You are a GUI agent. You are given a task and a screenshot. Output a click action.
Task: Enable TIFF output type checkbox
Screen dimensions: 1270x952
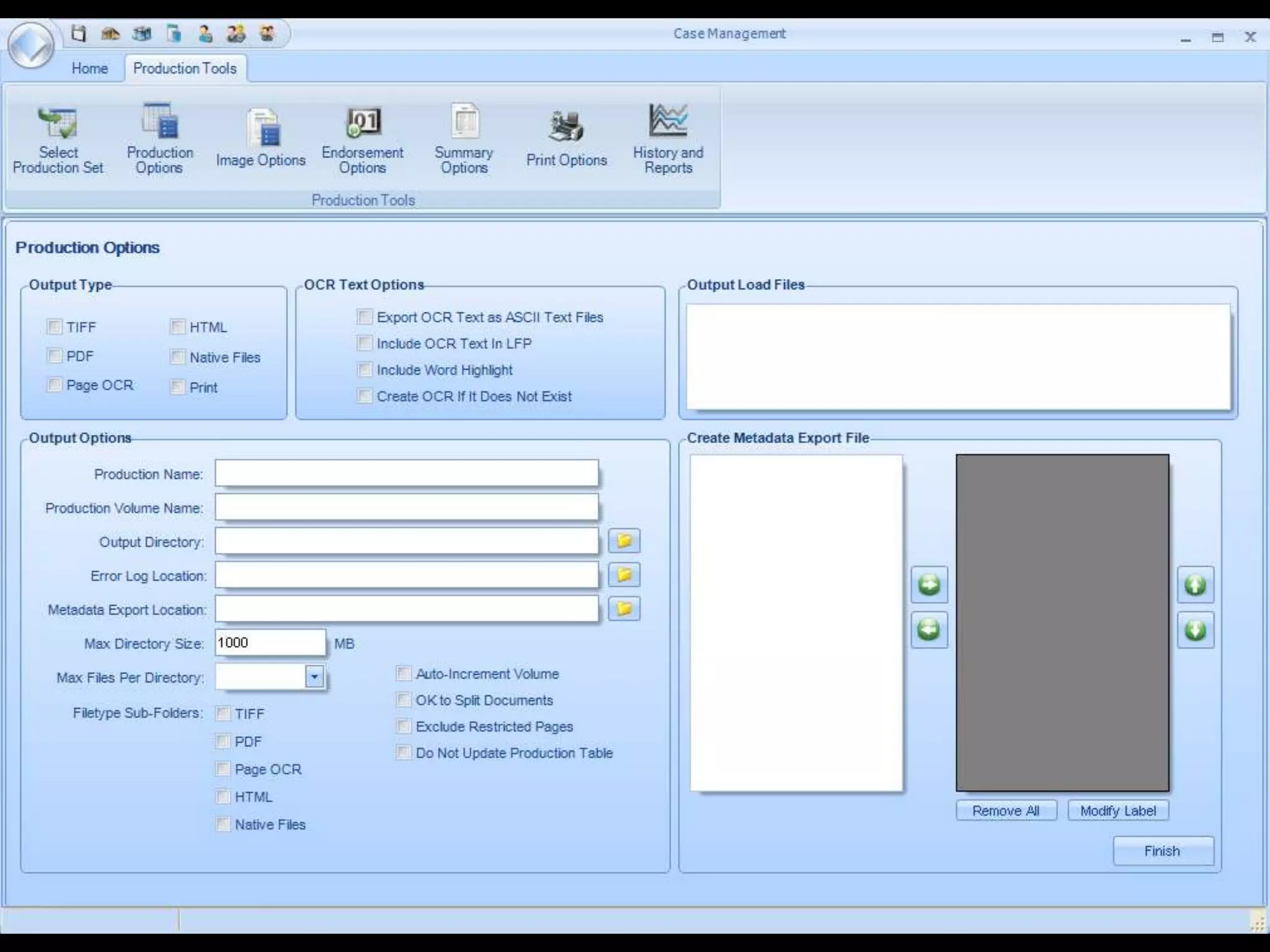tap(55, 327)
